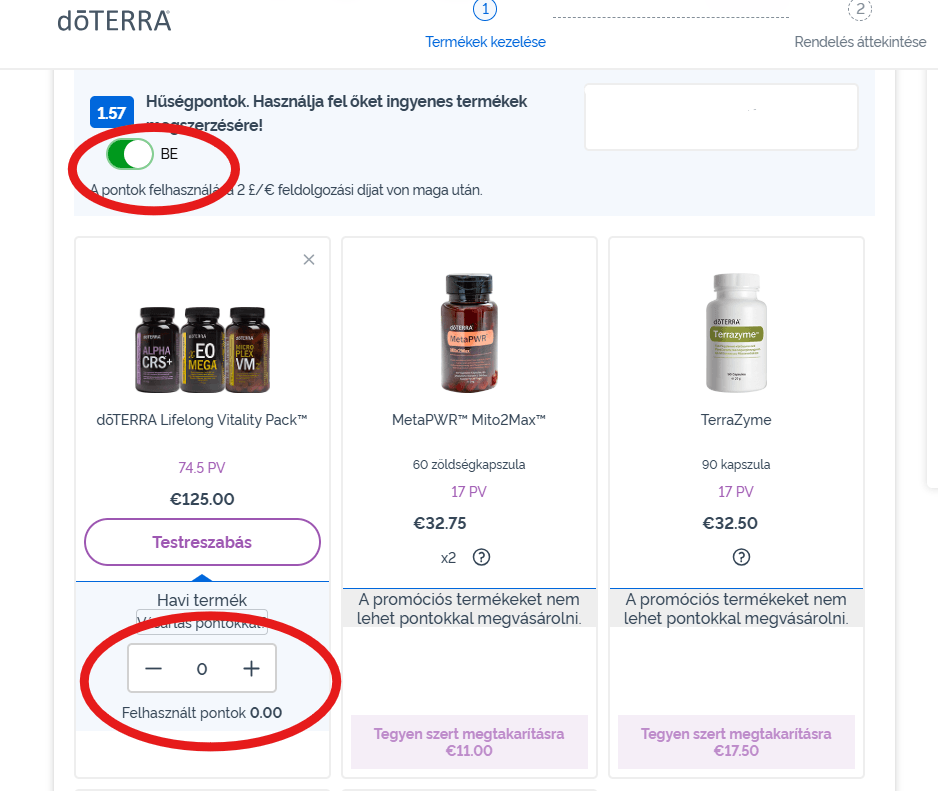Toggle loyalty points switch off

click(x=131, y=154)
